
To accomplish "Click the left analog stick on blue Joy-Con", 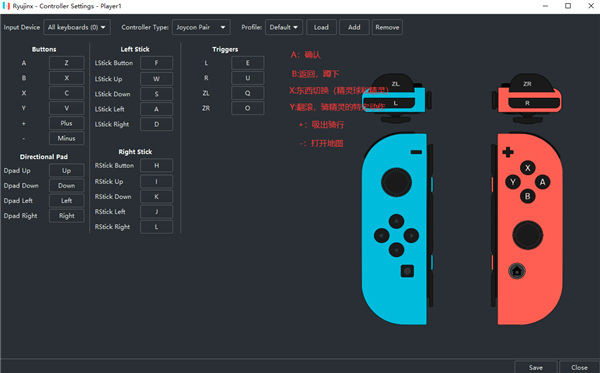I will [x=396, y=182].
